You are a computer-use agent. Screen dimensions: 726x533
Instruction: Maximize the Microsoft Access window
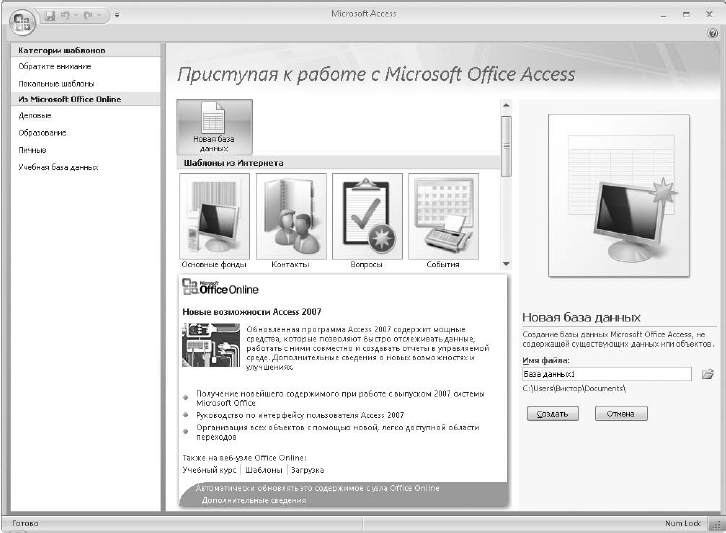pyautogui.click(x=686, y=15)
